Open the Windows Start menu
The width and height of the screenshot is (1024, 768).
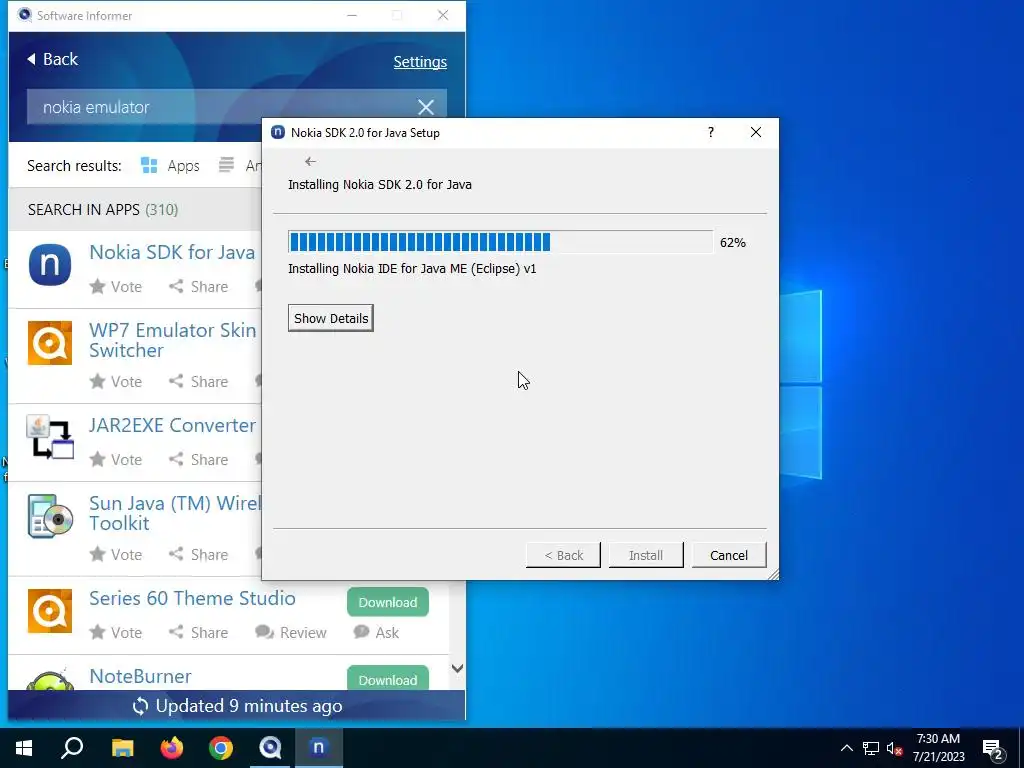coord(24,748)
